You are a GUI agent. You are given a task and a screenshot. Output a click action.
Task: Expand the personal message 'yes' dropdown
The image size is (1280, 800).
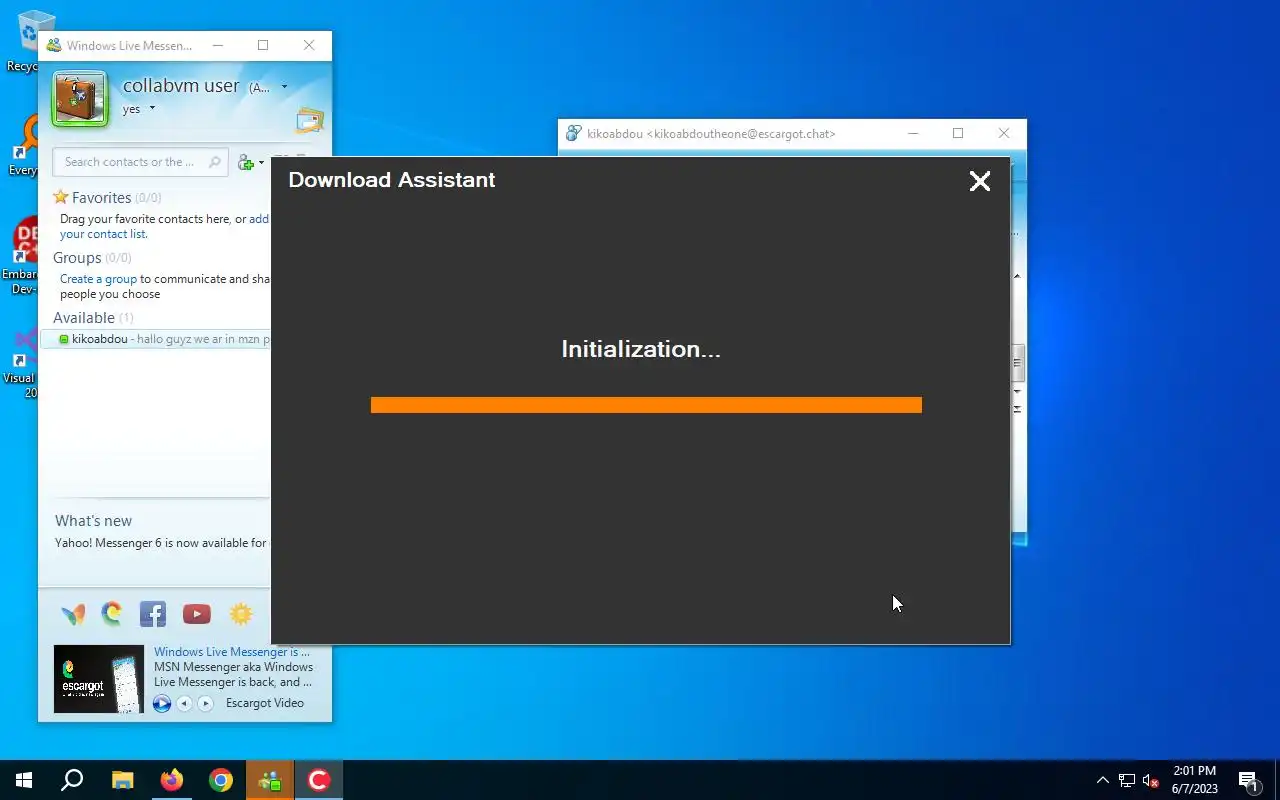[153, 108]
